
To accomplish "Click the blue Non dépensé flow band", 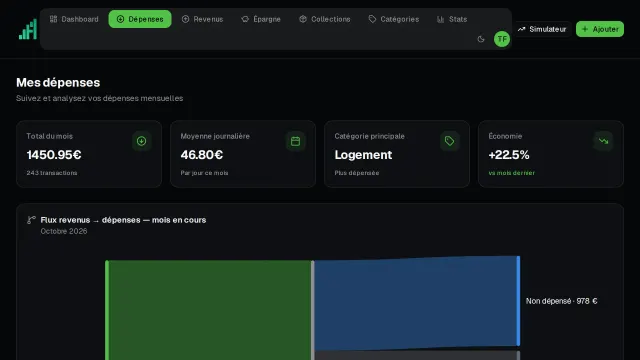I will click(416, 303).
